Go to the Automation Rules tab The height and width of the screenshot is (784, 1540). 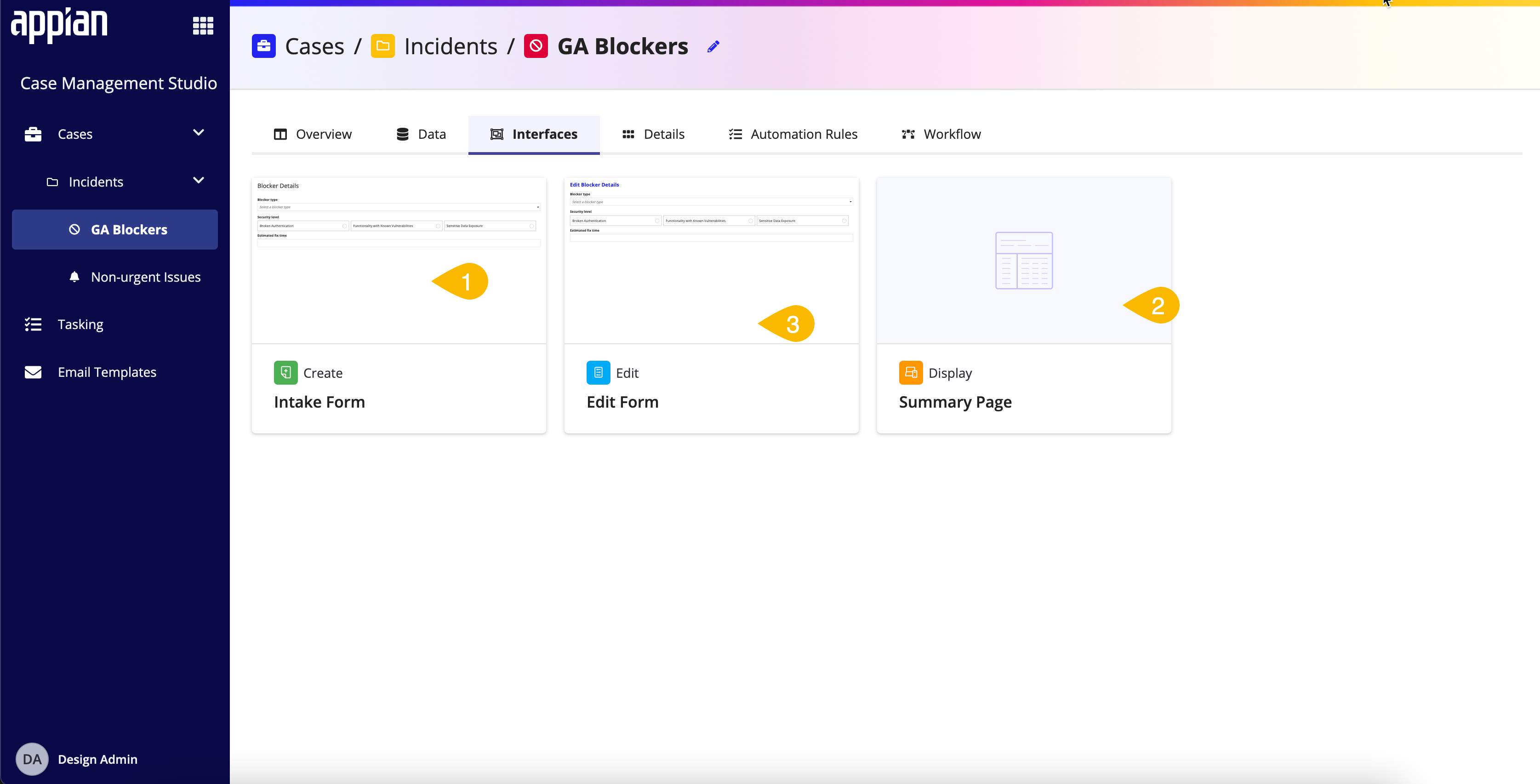pos(793,134)
